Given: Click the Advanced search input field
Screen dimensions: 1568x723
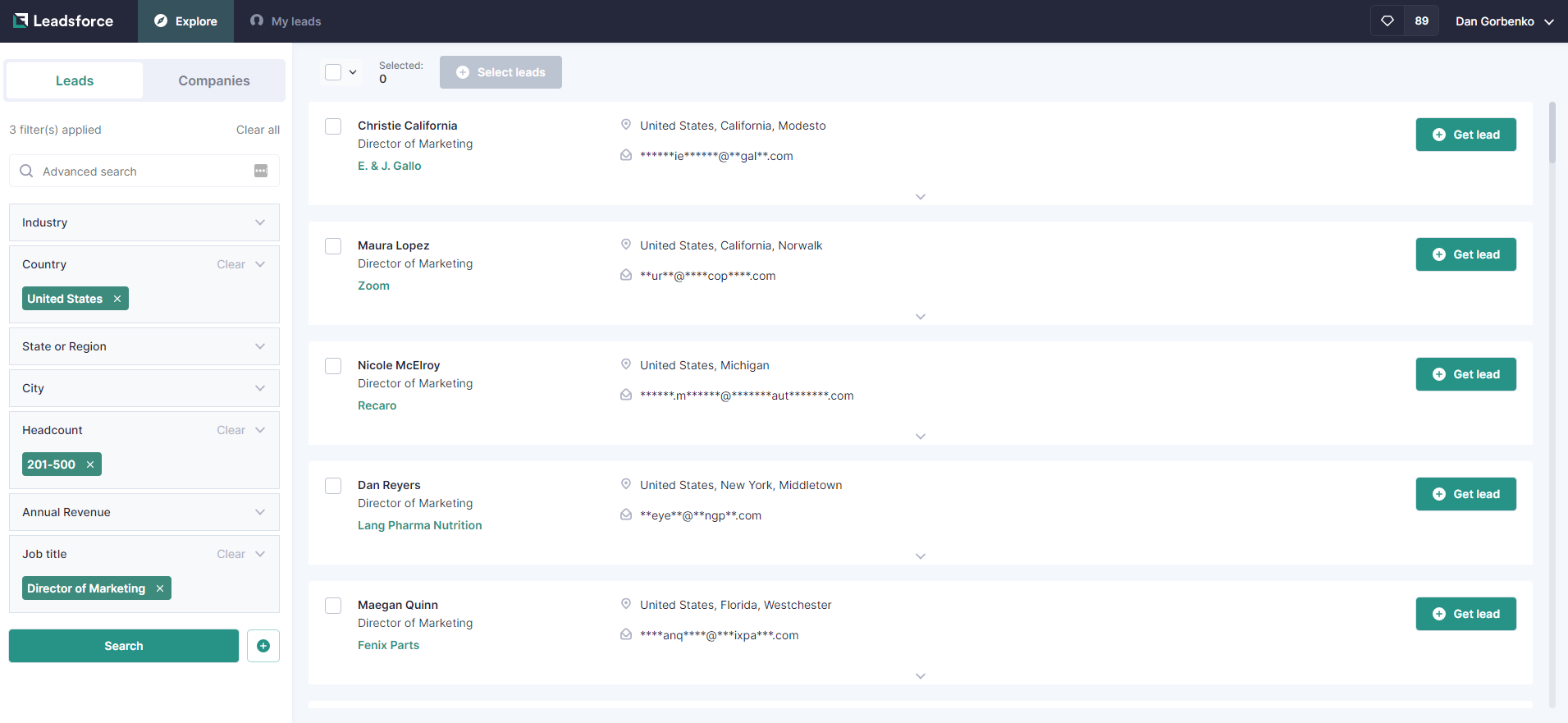Looking at the screenshot, I should tap(144, 171).
